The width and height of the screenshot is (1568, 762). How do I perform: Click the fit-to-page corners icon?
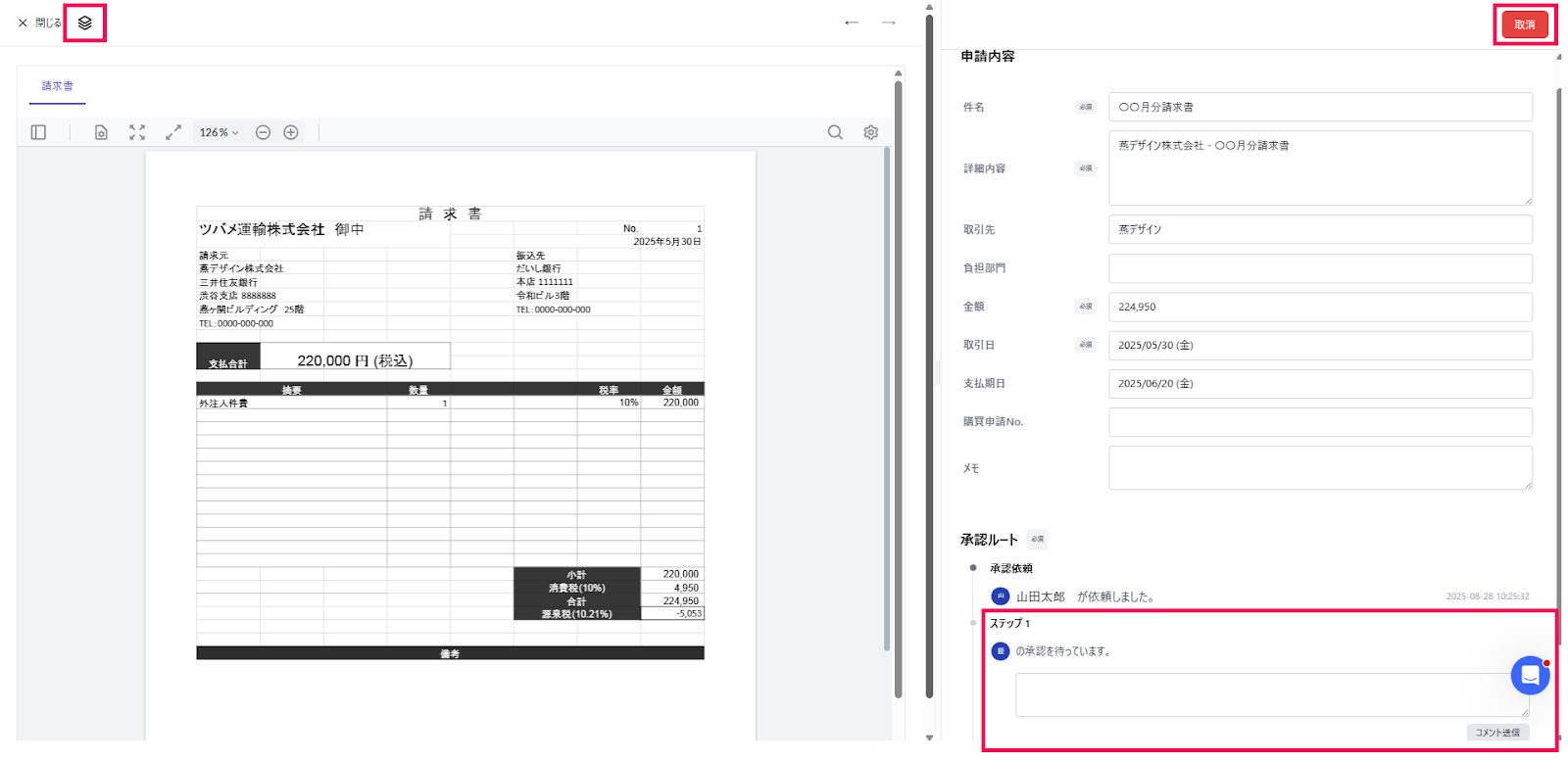137,132
